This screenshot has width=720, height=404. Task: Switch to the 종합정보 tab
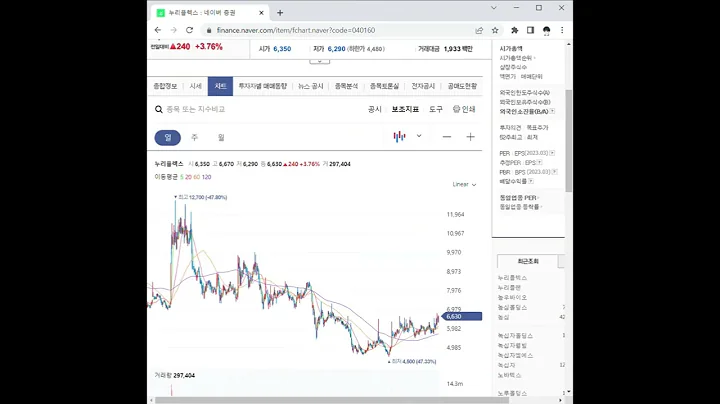click(165, 86)
